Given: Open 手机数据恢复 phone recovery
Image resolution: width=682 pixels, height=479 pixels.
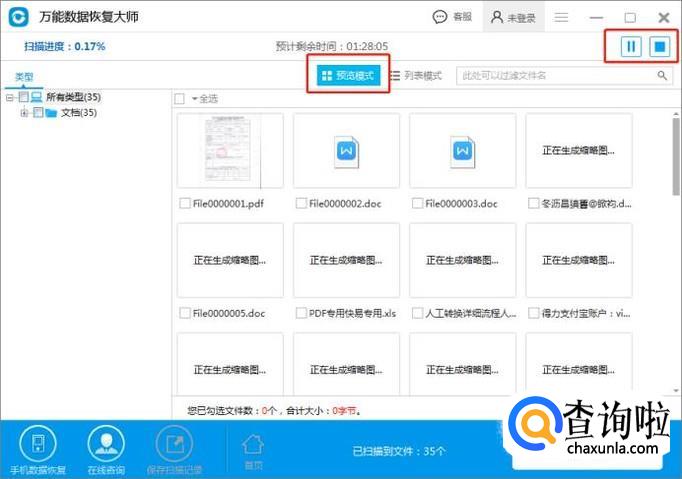Looking at the screenshot, I should pyautogui.click(x=38, y=451).
